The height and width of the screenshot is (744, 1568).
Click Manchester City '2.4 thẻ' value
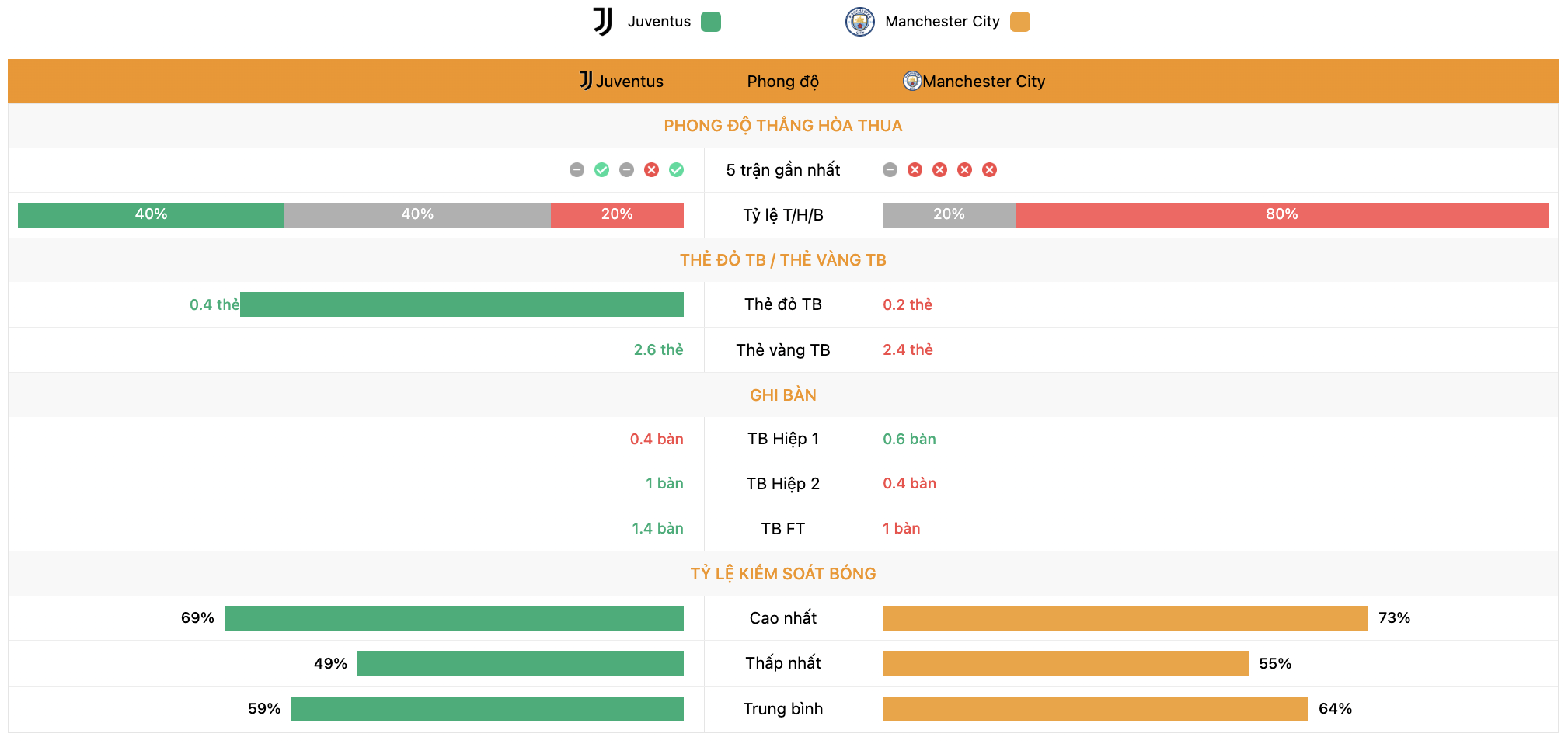pos(908,350)
